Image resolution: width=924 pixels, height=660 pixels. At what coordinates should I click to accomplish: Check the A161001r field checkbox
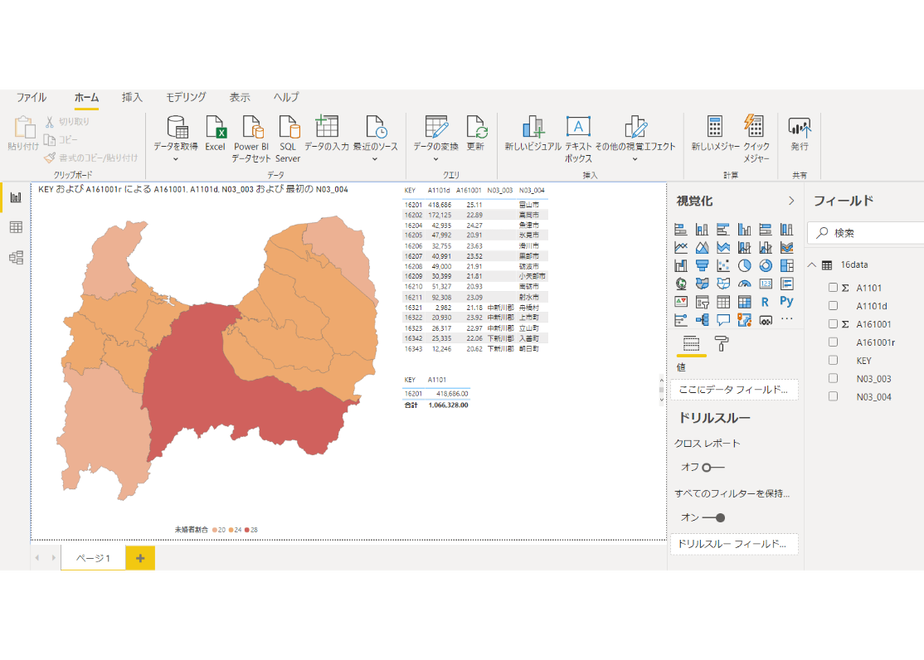[833, 342]
